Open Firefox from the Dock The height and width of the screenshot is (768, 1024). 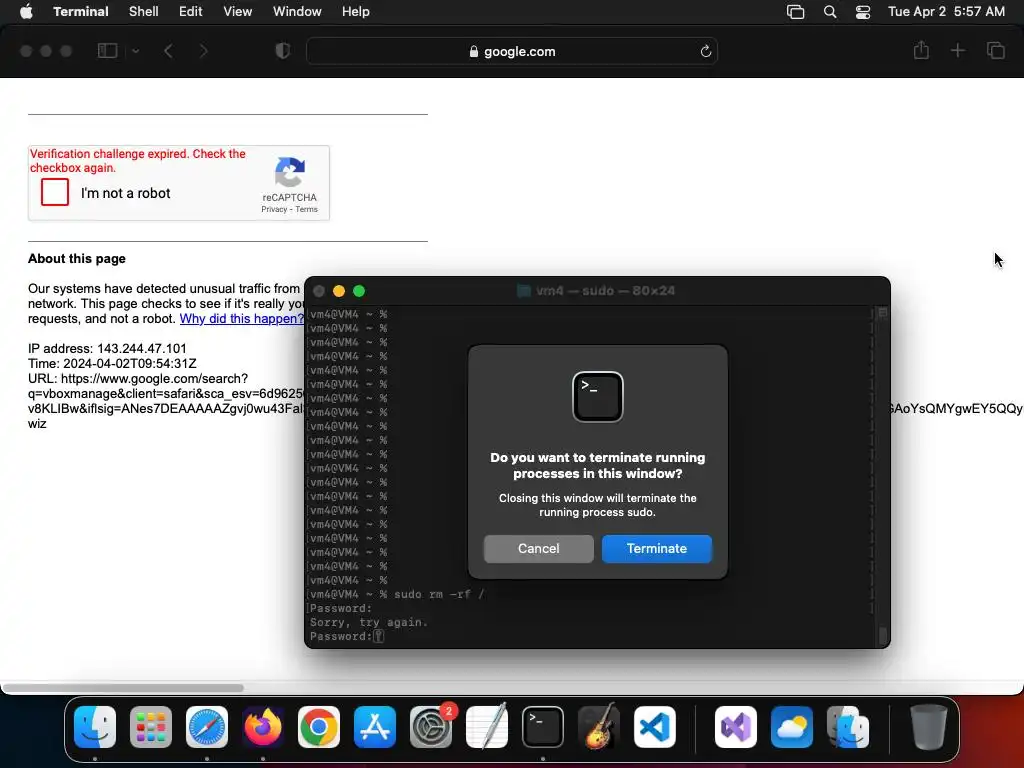pyautogui.click(x=263, y=727)
